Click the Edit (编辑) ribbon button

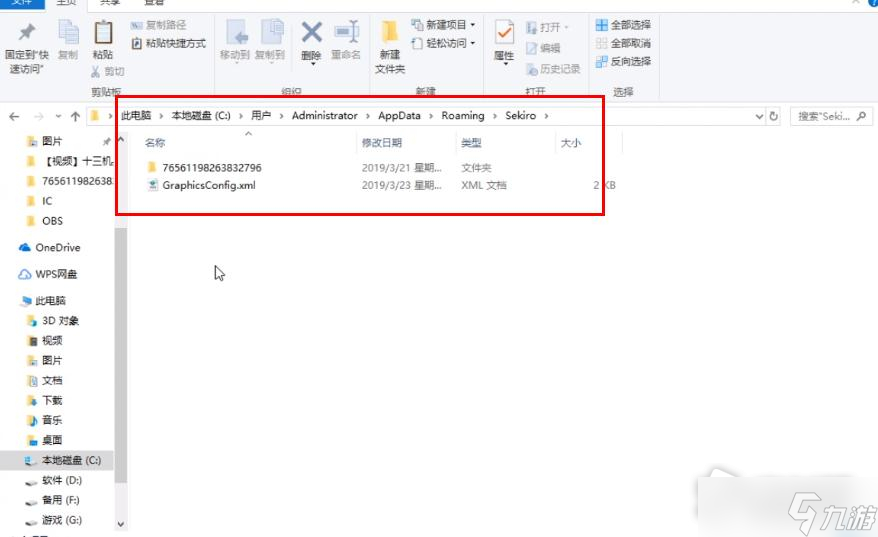[543, 48]
